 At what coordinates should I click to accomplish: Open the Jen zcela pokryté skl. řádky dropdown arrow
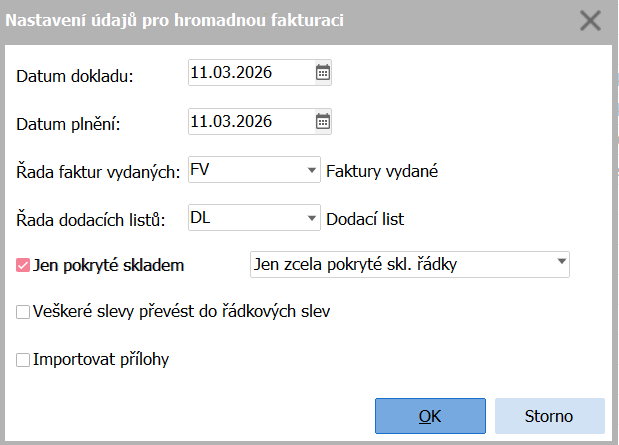point(558,265)
